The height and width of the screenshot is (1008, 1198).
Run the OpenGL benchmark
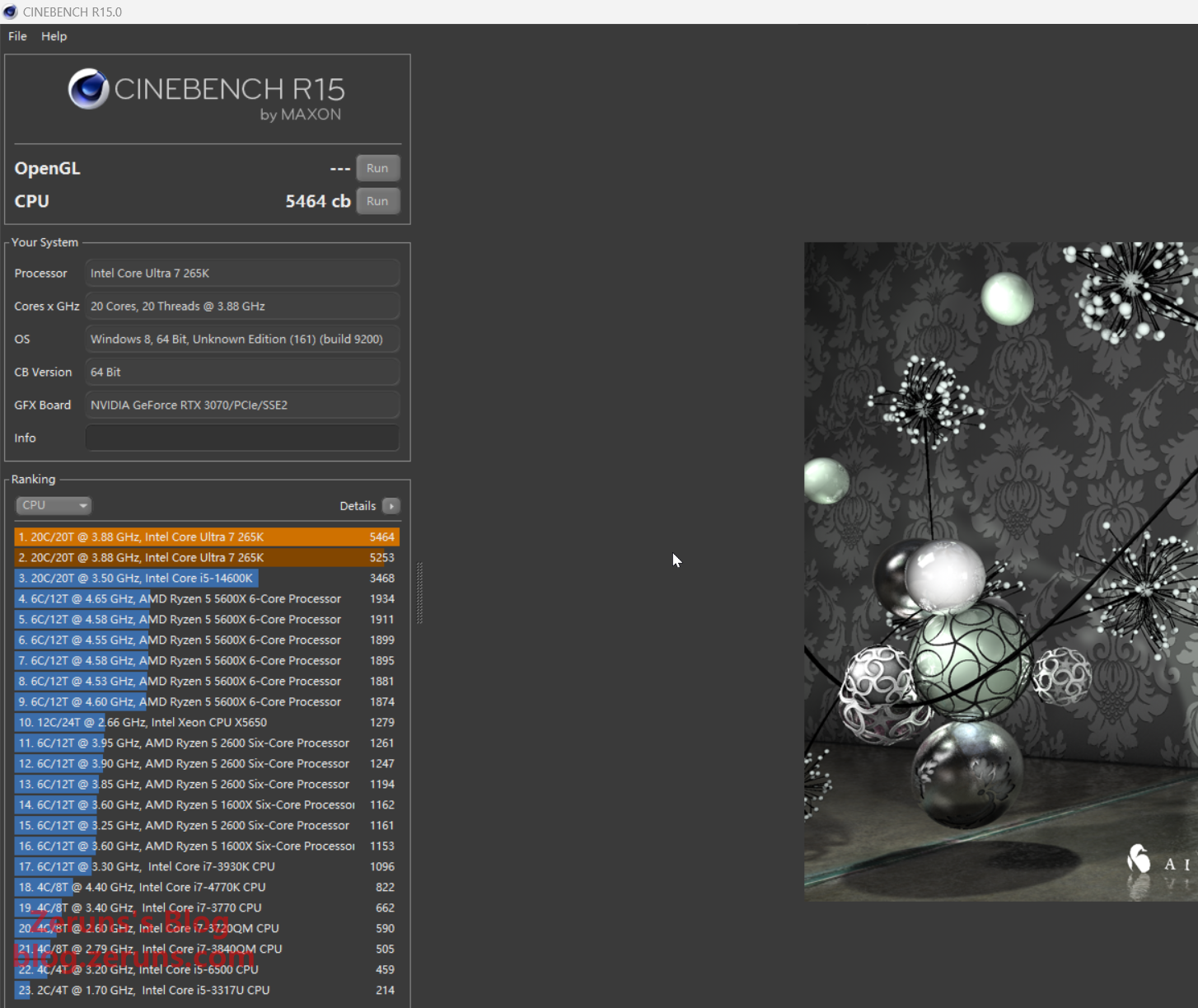click(377, 168)
